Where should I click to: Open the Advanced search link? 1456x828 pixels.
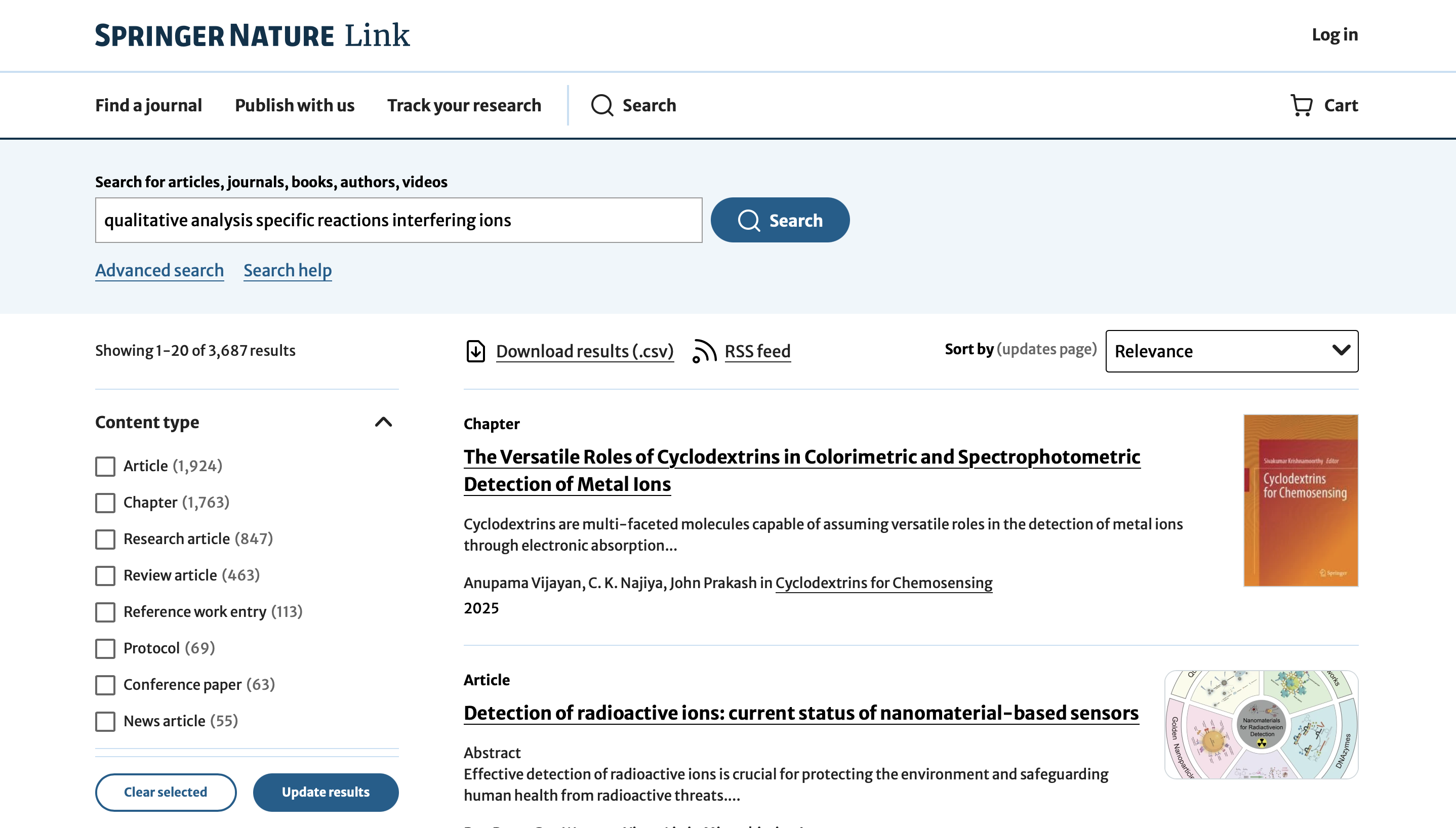pyautogui.click(x=159, y=270)
